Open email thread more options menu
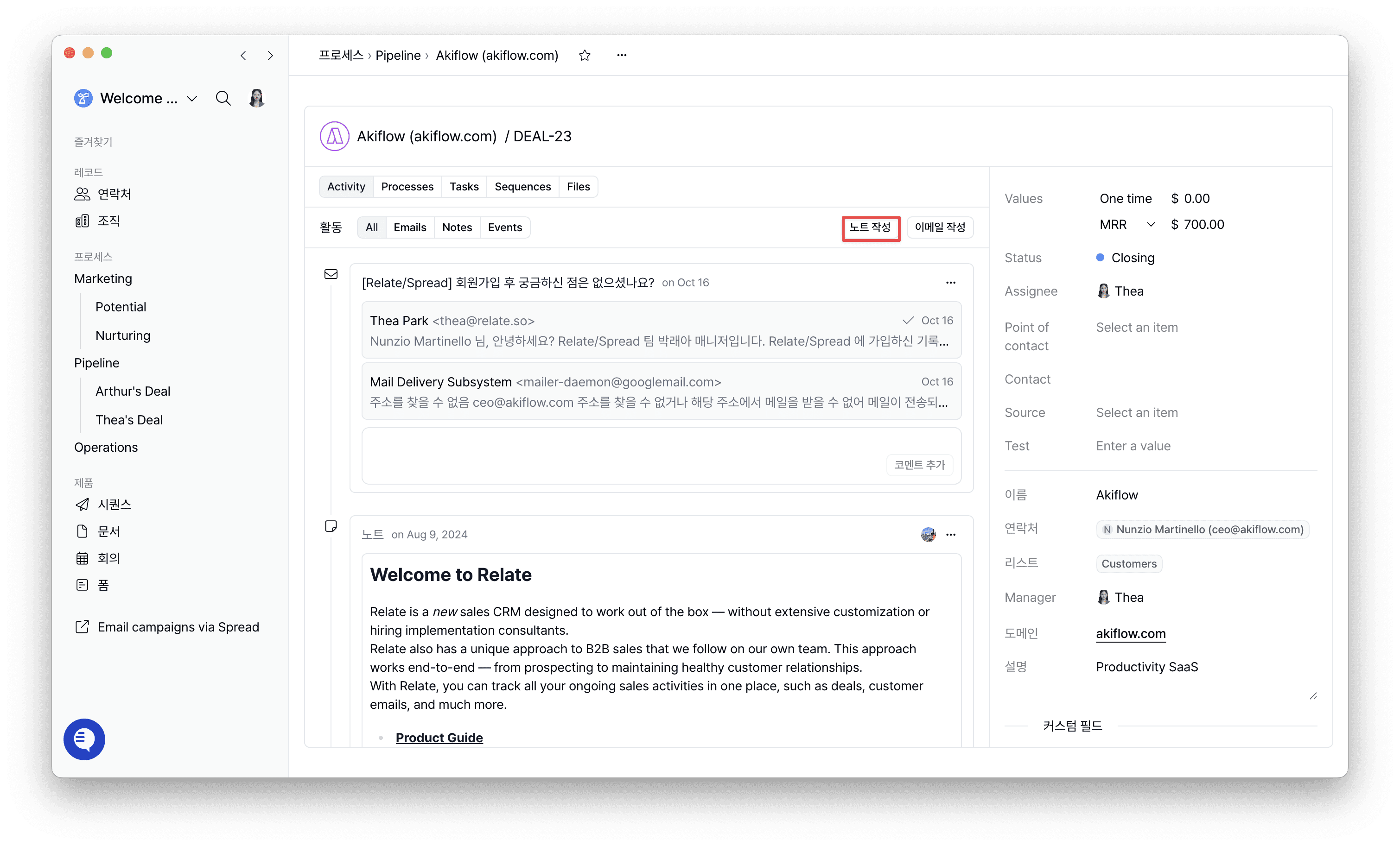 951,282
